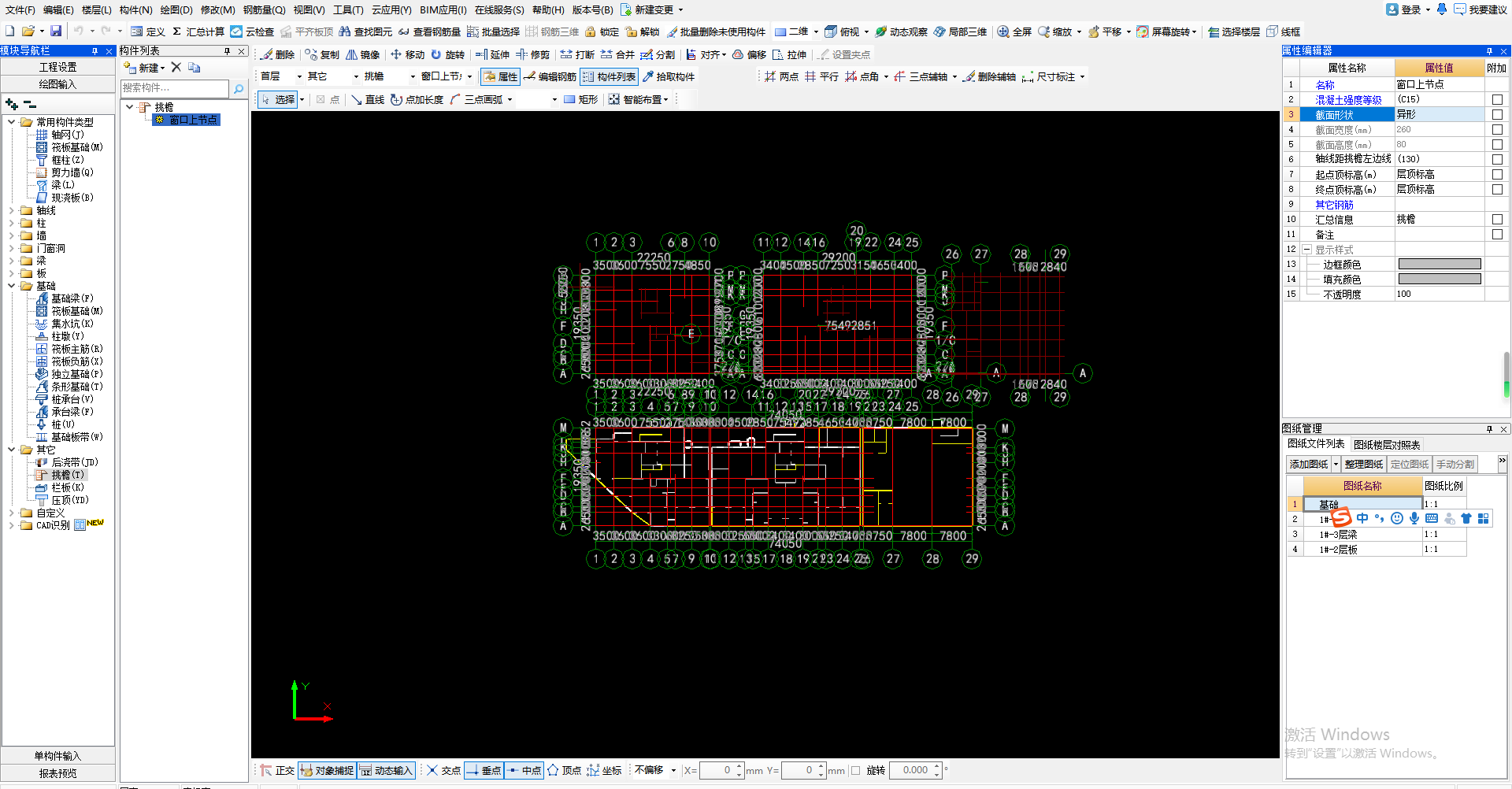Choose the 直线 line drawing tool
1512x789 pixels.
point(368,99)
